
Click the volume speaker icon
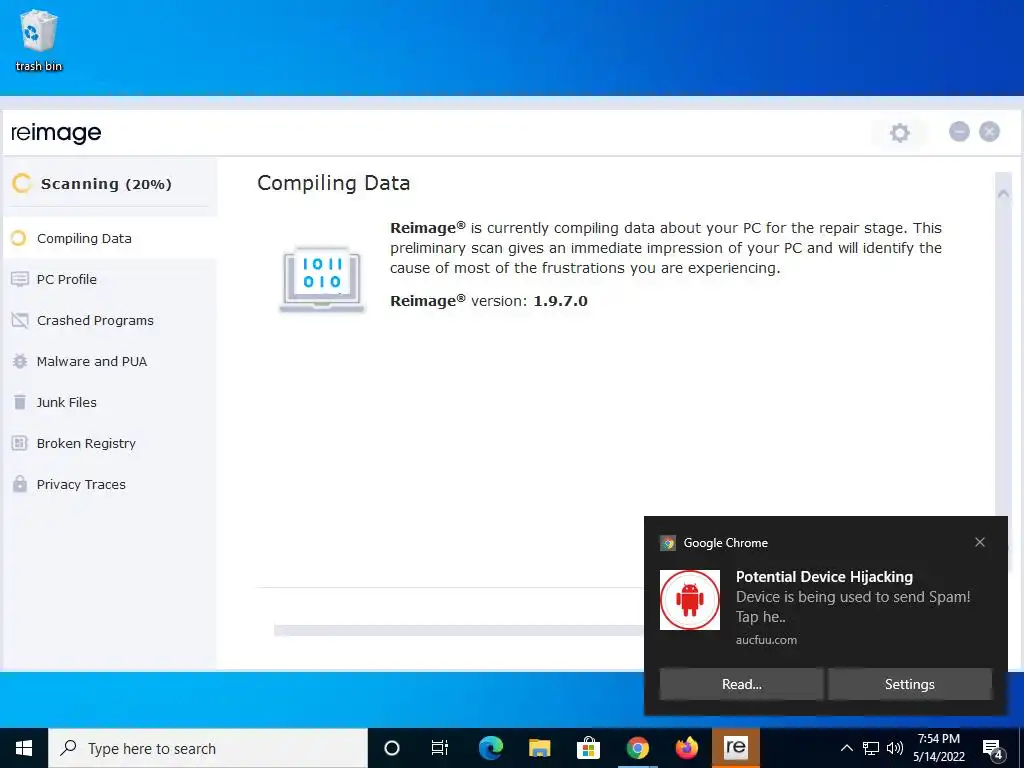point(895,748)
